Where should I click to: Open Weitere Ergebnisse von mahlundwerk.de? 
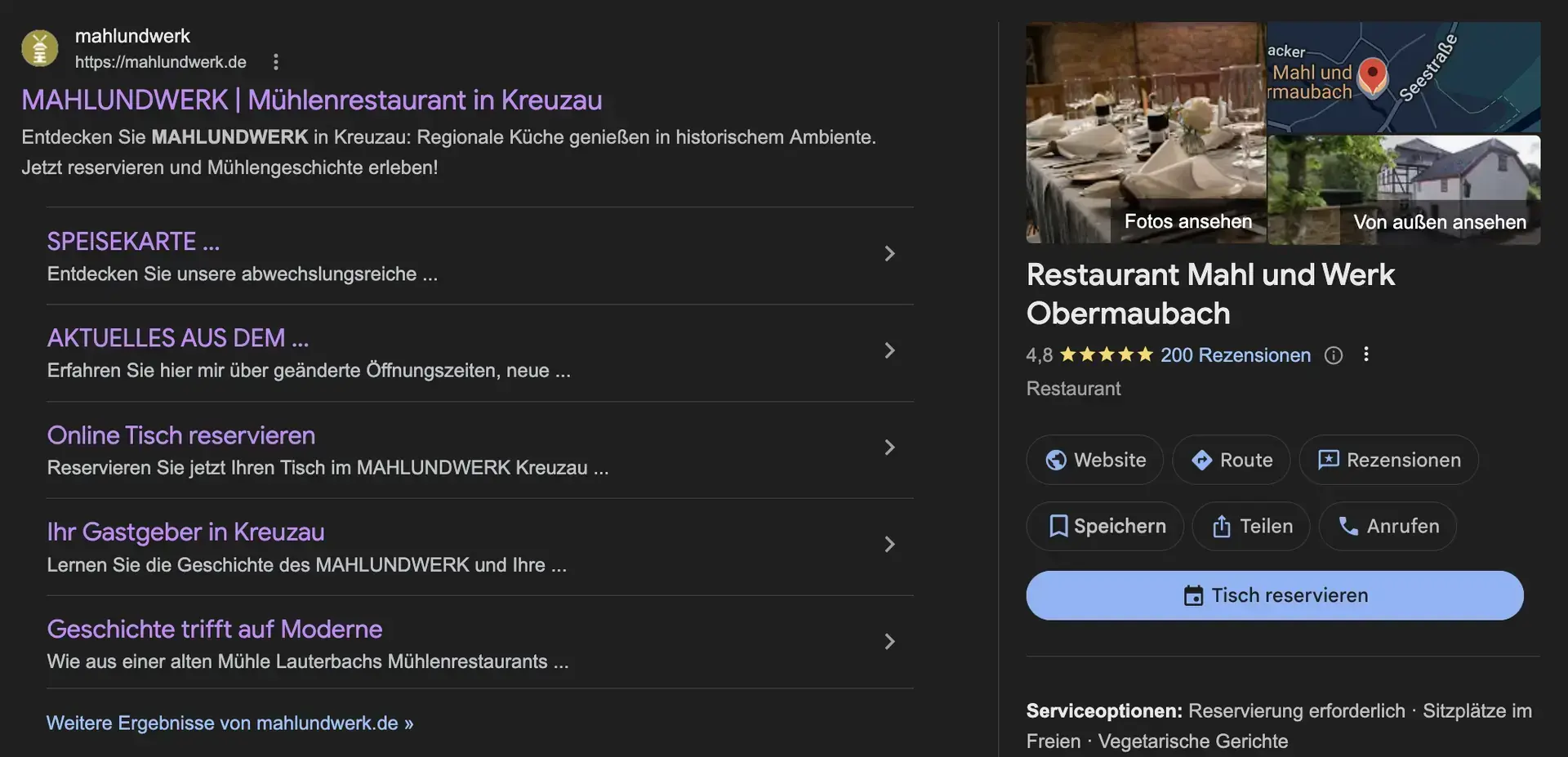[x=229, y=723]
